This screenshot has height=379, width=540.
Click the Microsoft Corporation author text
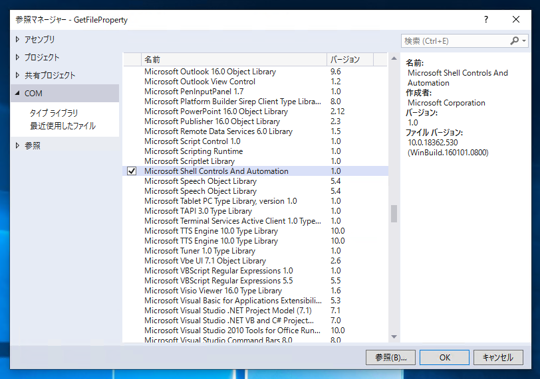point(446,103)
